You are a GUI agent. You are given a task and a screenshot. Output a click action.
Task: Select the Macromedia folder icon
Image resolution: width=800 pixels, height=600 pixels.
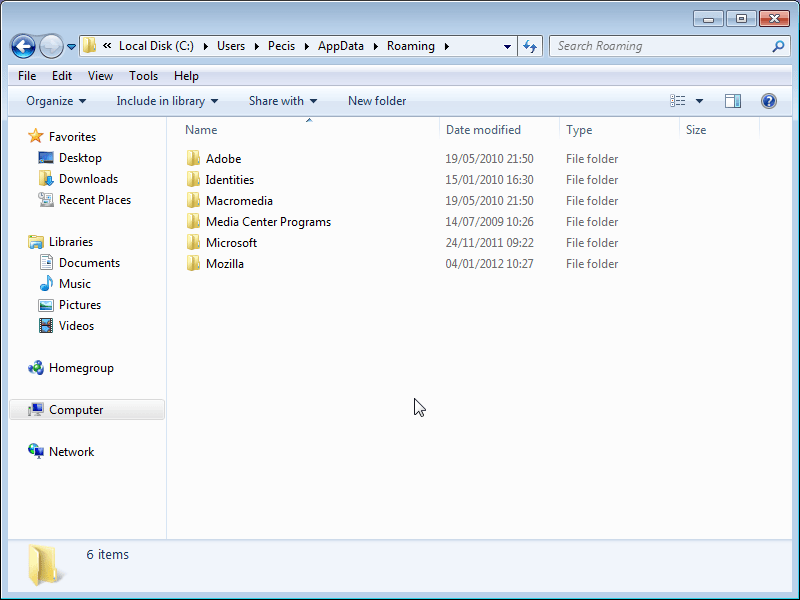193,200
